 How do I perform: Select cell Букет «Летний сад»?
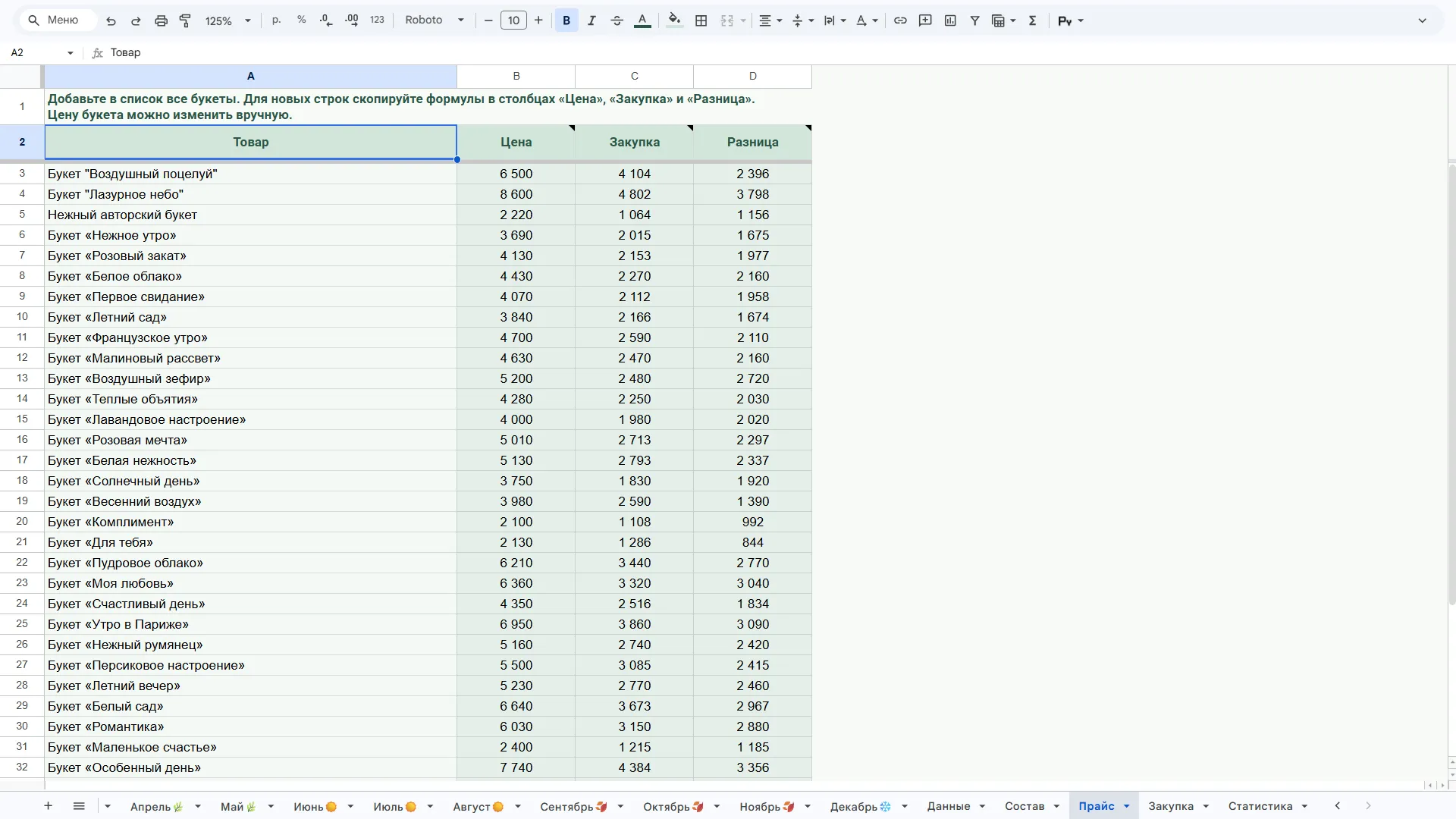(x=251, y=317)
